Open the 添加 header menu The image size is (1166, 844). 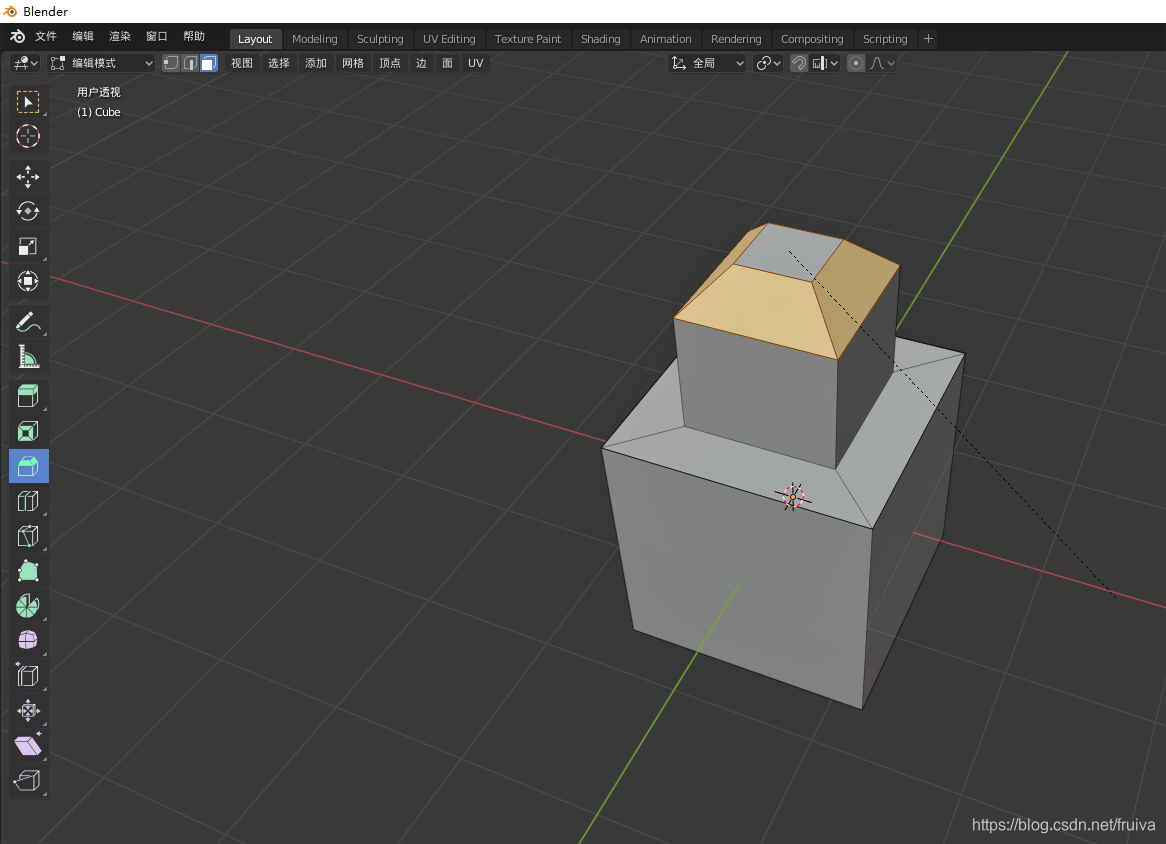(316, 63)
